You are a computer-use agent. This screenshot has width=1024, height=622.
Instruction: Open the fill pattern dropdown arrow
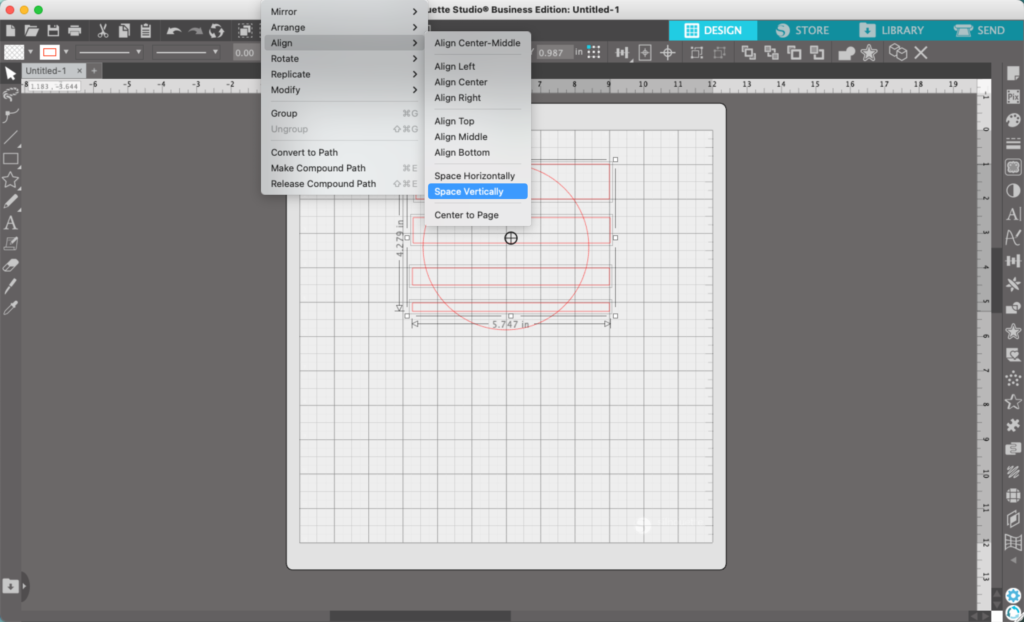click(31, 52)
